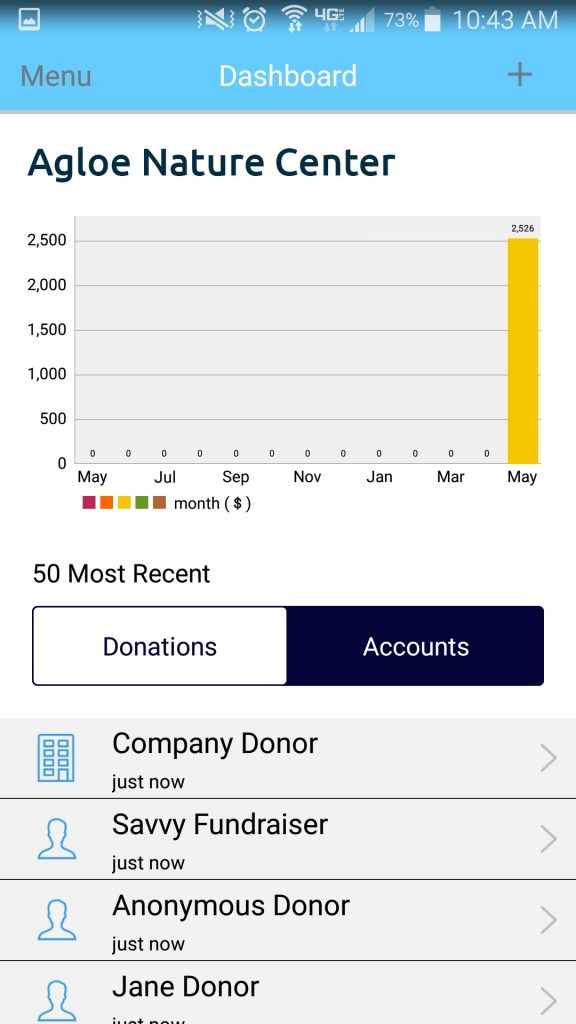Expand Anonymous Donor with its chevron
Viewport: 576px width, 1024px height.
[x=549, y=920]
